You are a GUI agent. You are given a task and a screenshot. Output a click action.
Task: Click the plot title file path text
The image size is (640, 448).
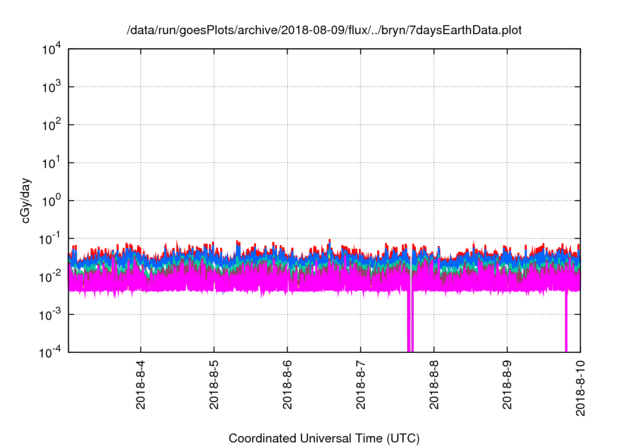pos(324,30)
